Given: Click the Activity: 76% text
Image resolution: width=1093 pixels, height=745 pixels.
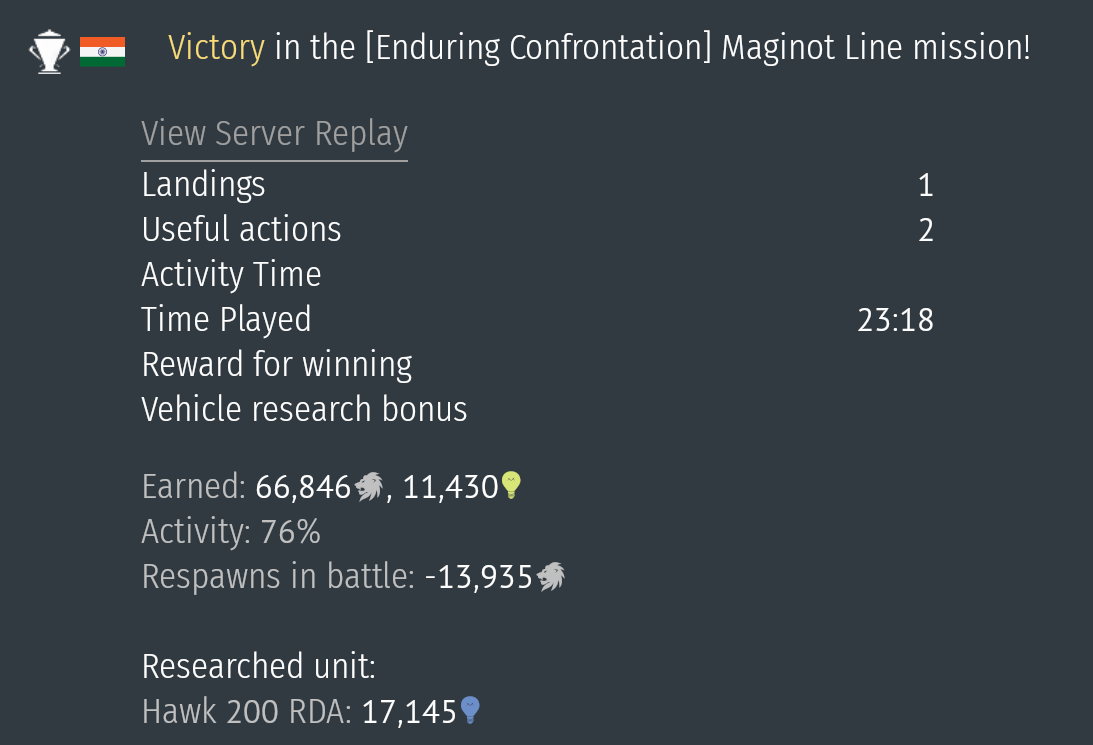Looking at the screenshot, I should pos(231,532).
